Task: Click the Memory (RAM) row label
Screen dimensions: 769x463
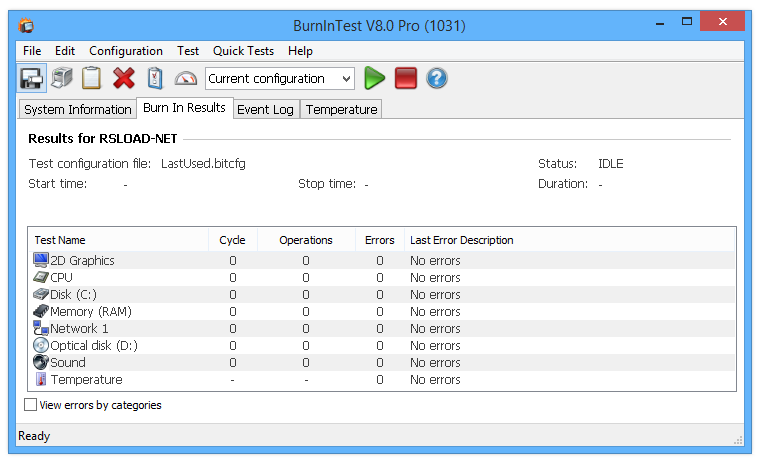Action: [91, 311]
